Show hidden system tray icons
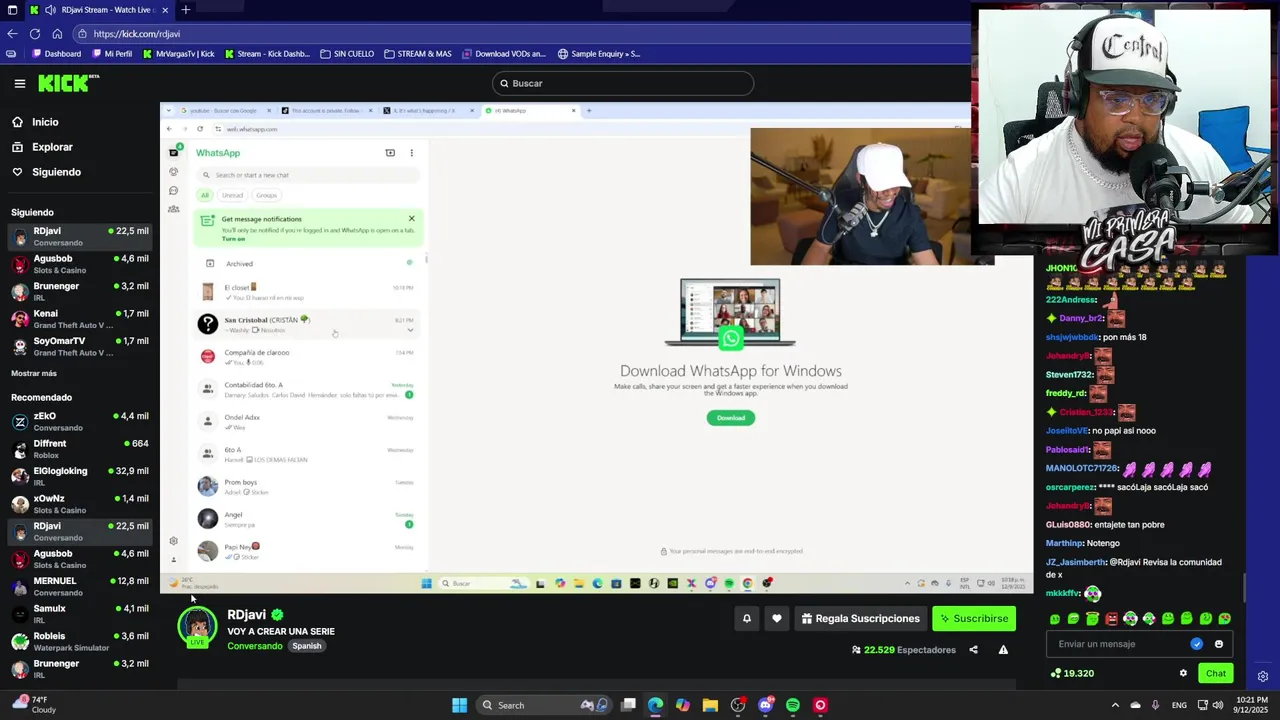1280x720 pixels. point(1115,705)
